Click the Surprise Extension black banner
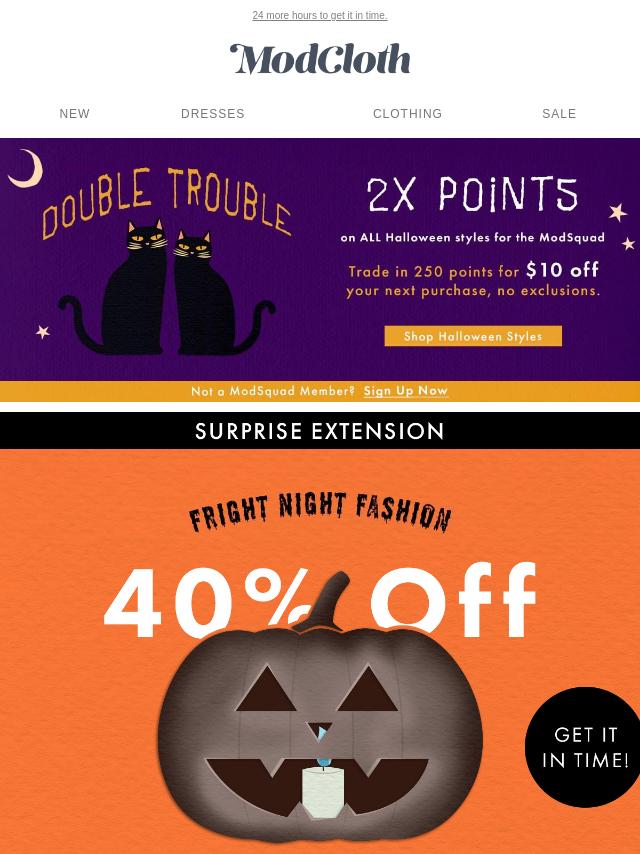The width and height of the screenshot is (640, 854). pos(320,431)
